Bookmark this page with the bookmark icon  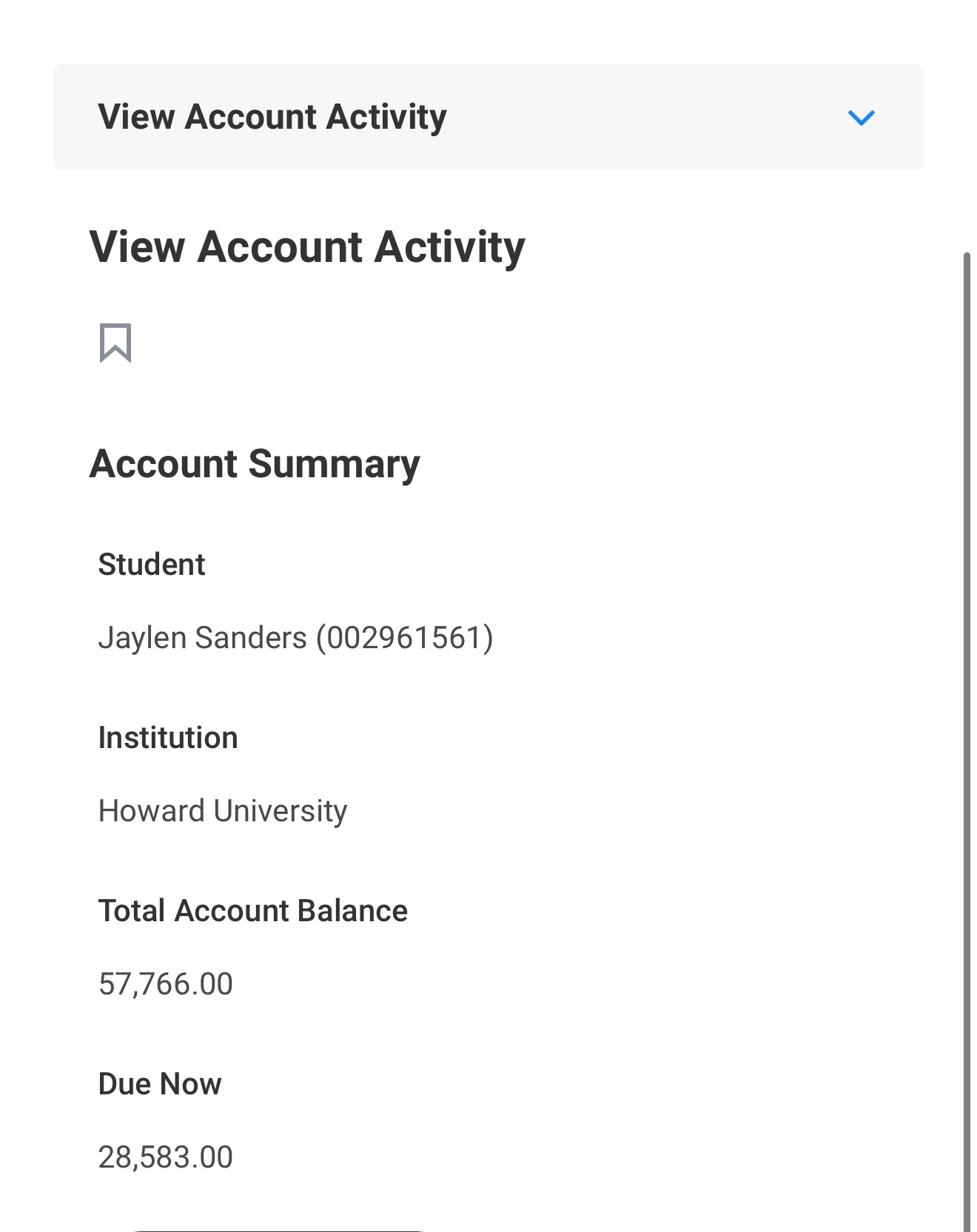[115, 343]
